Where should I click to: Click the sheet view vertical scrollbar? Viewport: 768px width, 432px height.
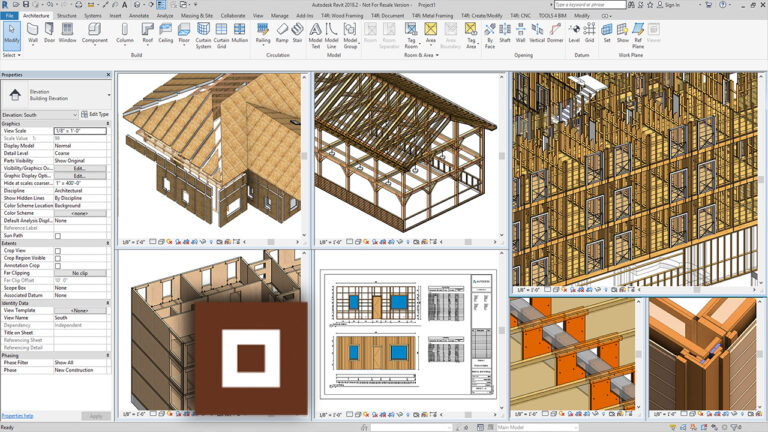pyautogui.click(x=502, y=331)
